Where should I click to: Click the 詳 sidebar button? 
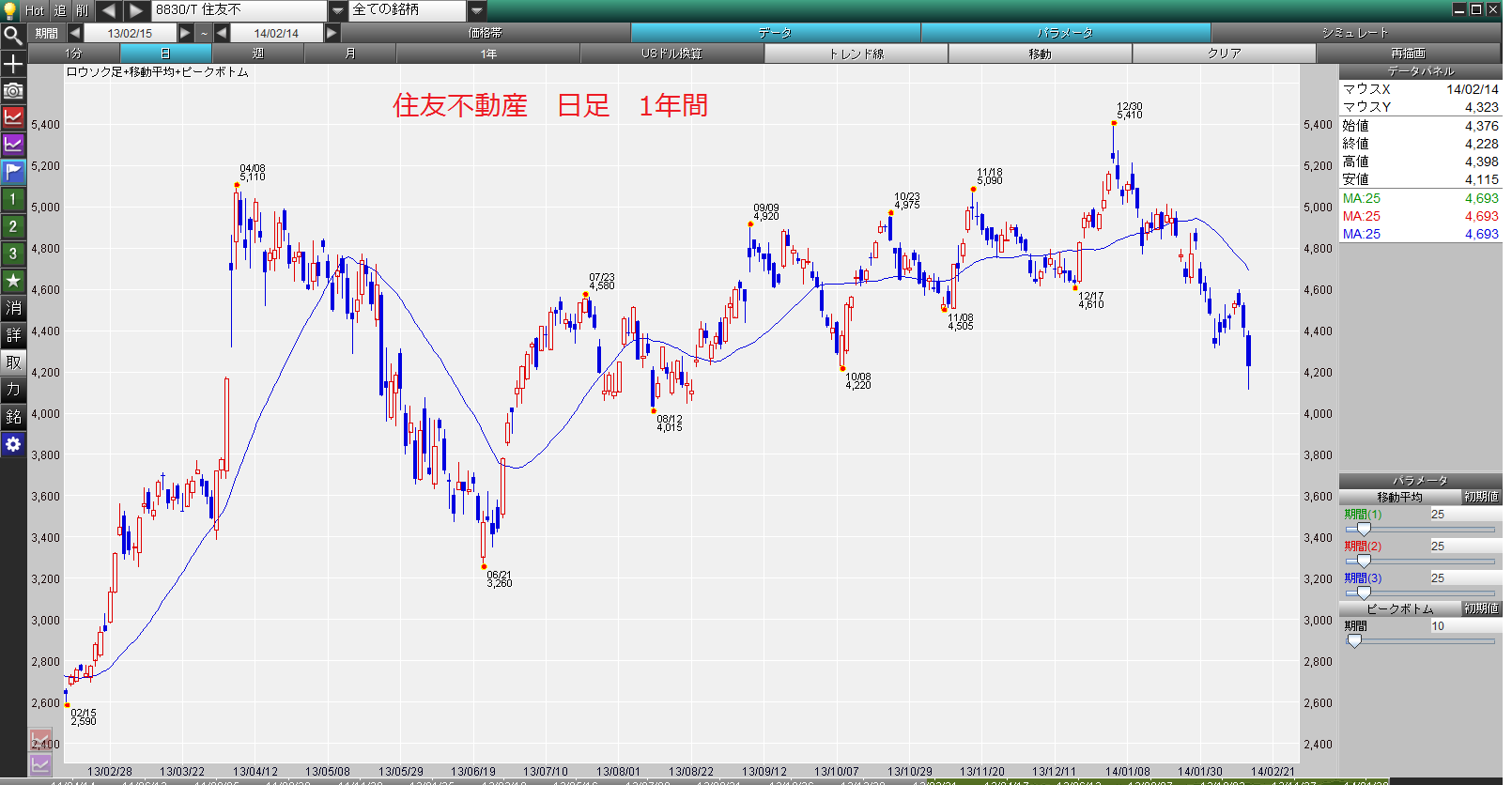click(x=13, y=335)
